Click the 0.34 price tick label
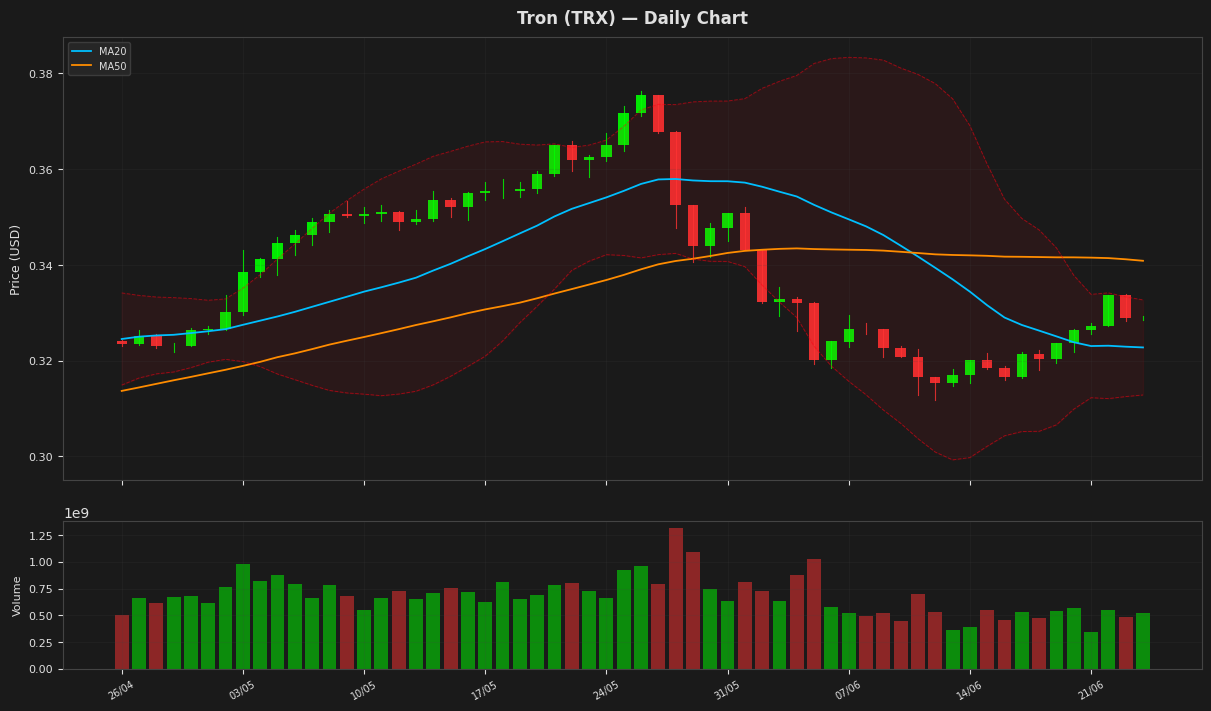Screen dimensions: 1211x711 tap(42, 266)
